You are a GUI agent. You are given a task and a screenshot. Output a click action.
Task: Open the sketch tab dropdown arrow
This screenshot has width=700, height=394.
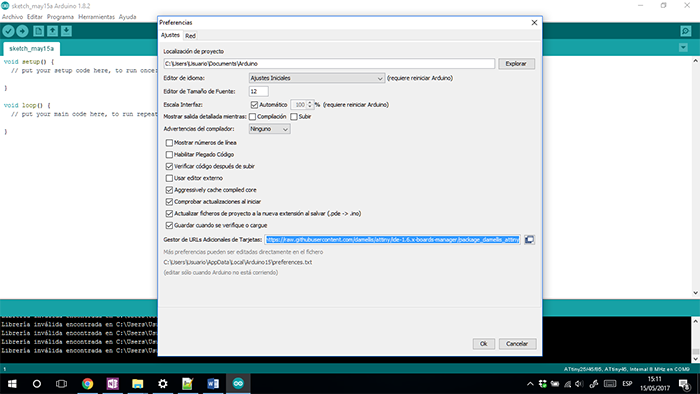[683, 47]
